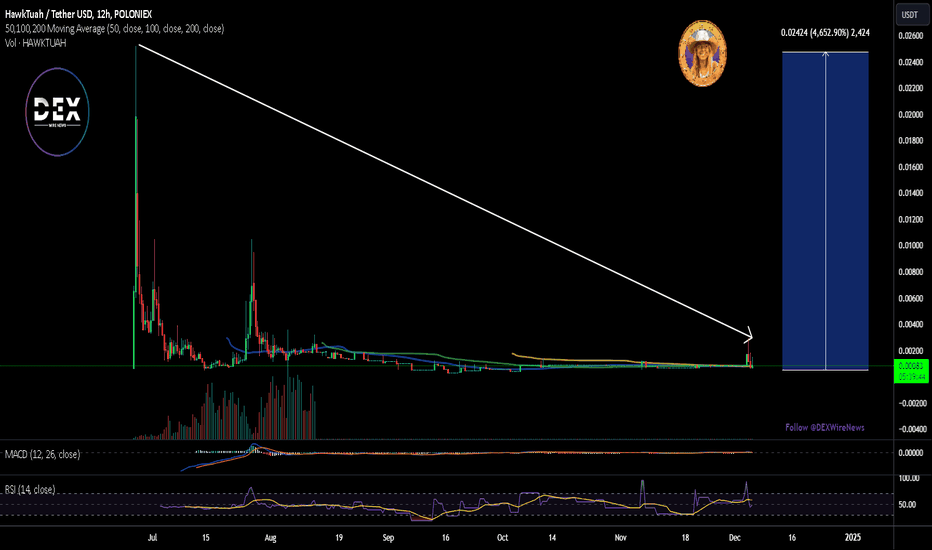Click the 50.00 RSI scale label
This screenshot has width=932, height=550.
coord(907,504)
